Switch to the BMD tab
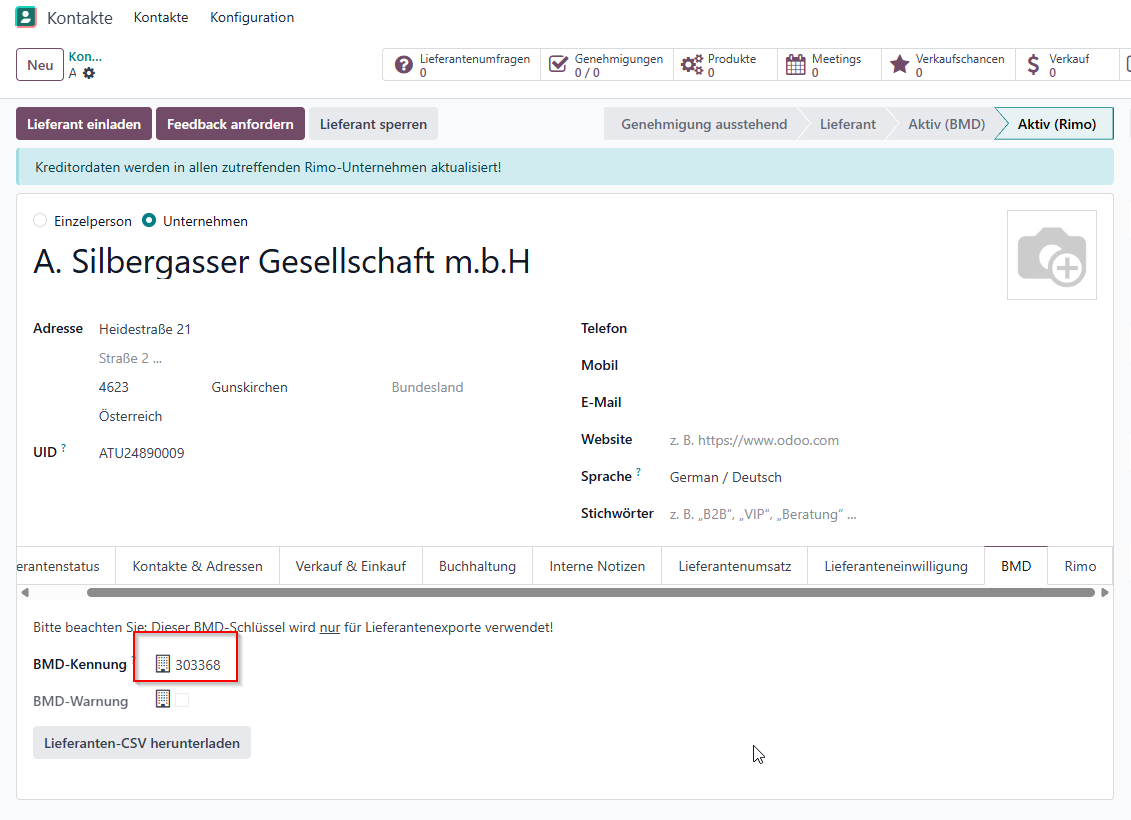The image size is (1131, 820). point(1016,566)
